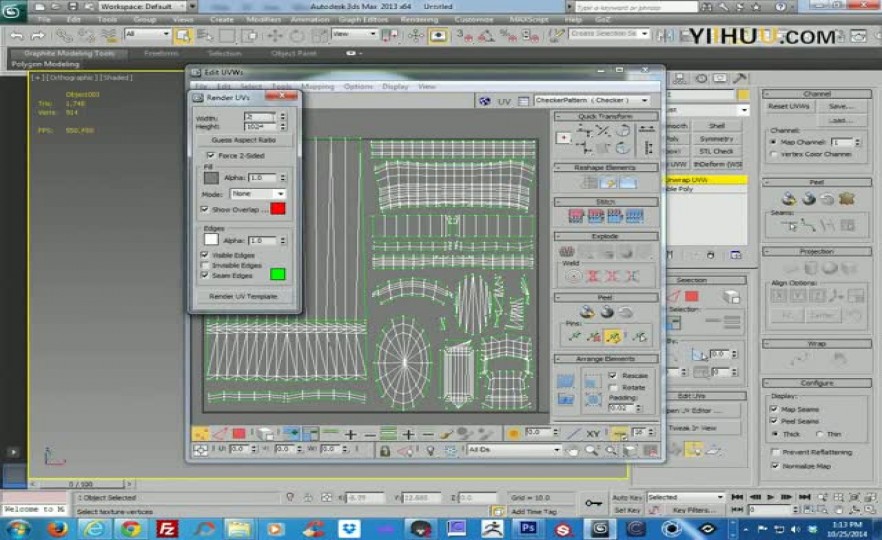Image resolution: width=882 pixels, height=540 pixels.
Task: Open Create Selection Set dropdown
Action: click(609, 34)
